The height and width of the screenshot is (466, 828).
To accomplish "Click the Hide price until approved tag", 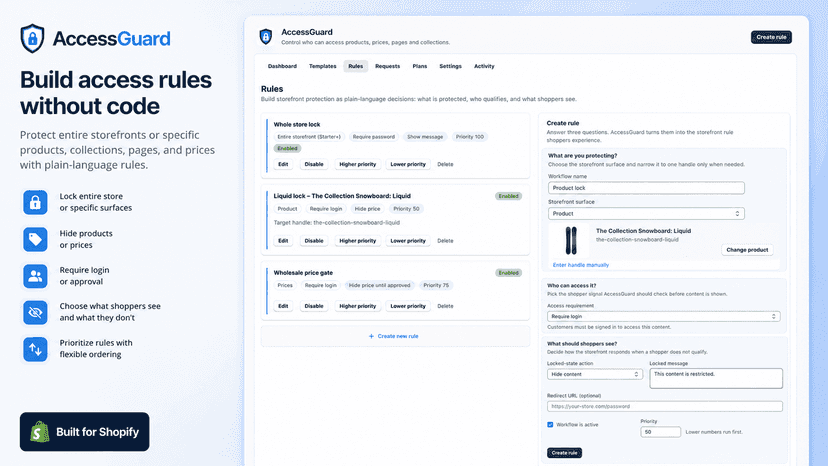I will pyautogui.click(x=379, y=285).
